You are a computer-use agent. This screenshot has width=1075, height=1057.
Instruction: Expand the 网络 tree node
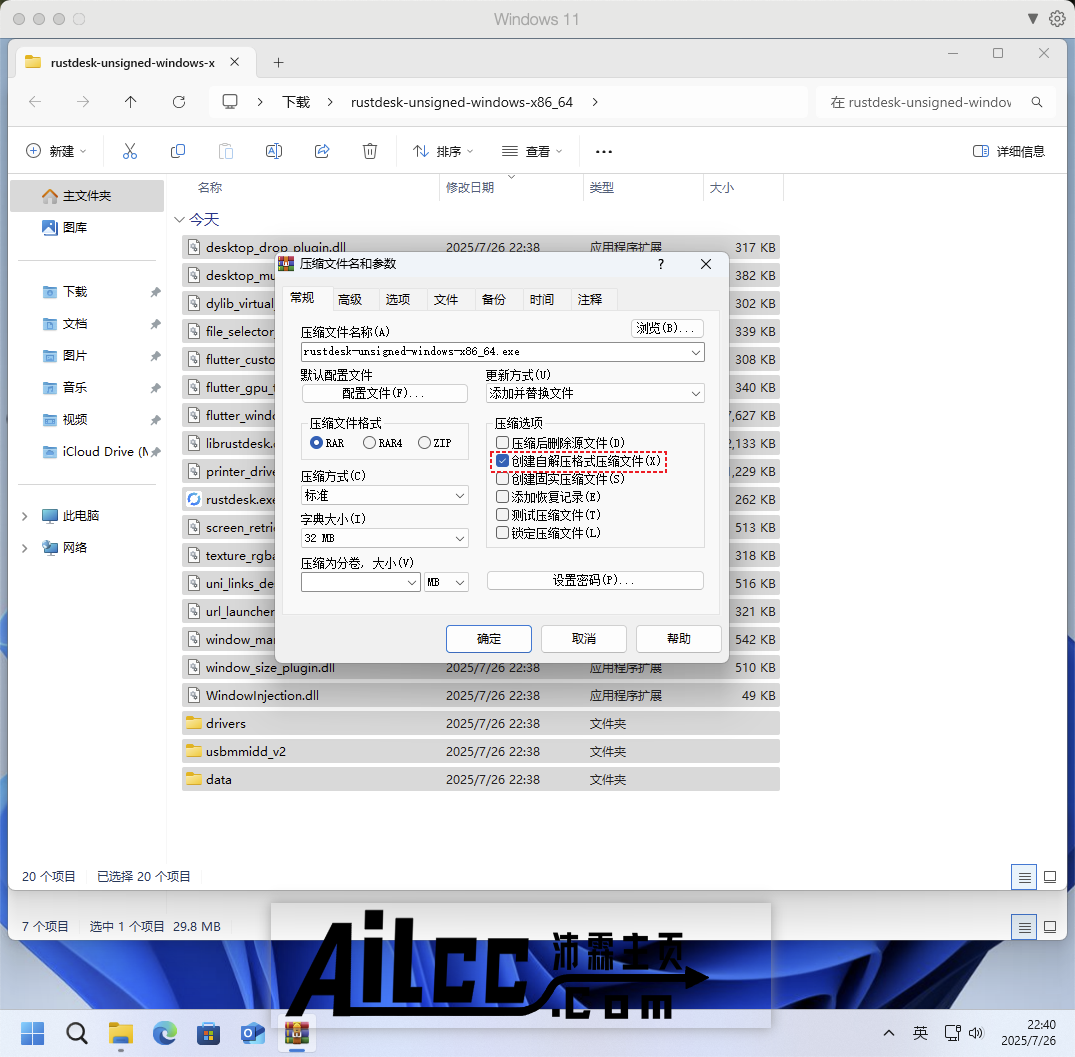25,548
